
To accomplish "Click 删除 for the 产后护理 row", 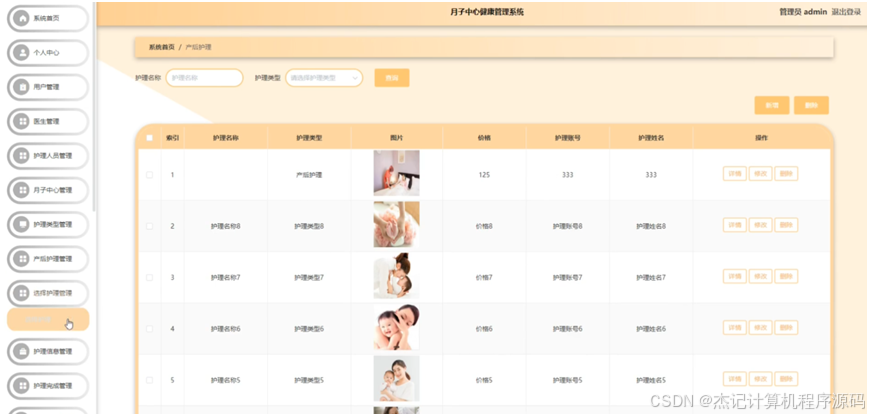I will point(786,174).
